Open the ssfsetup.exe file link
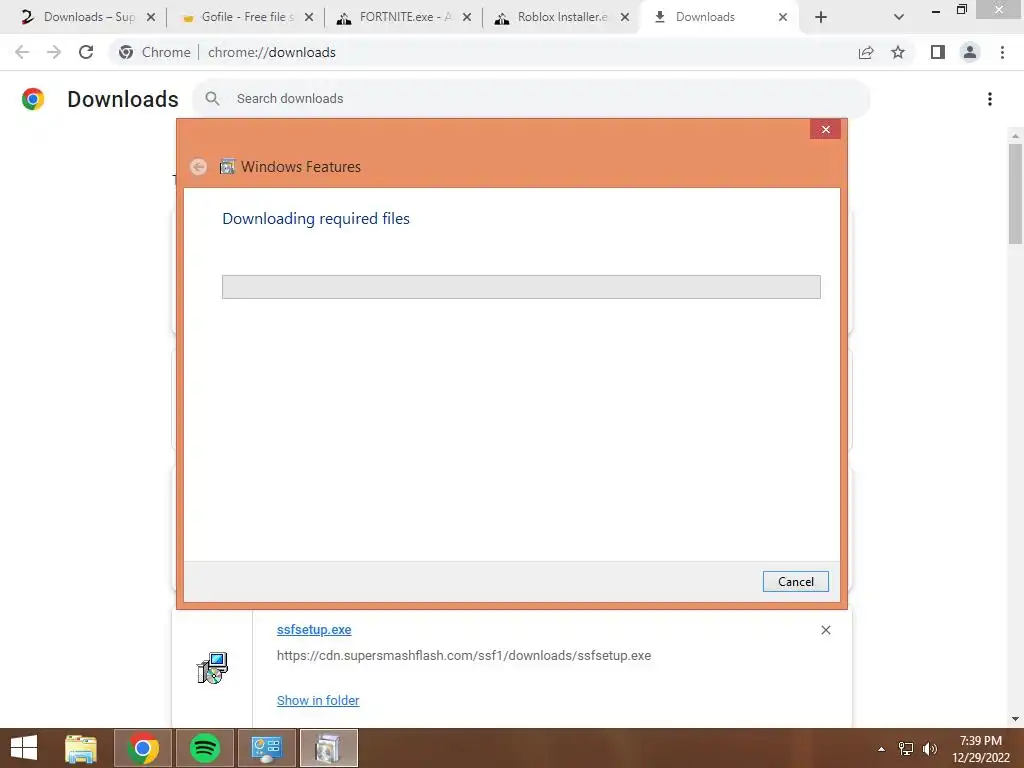 pos(314,630)
